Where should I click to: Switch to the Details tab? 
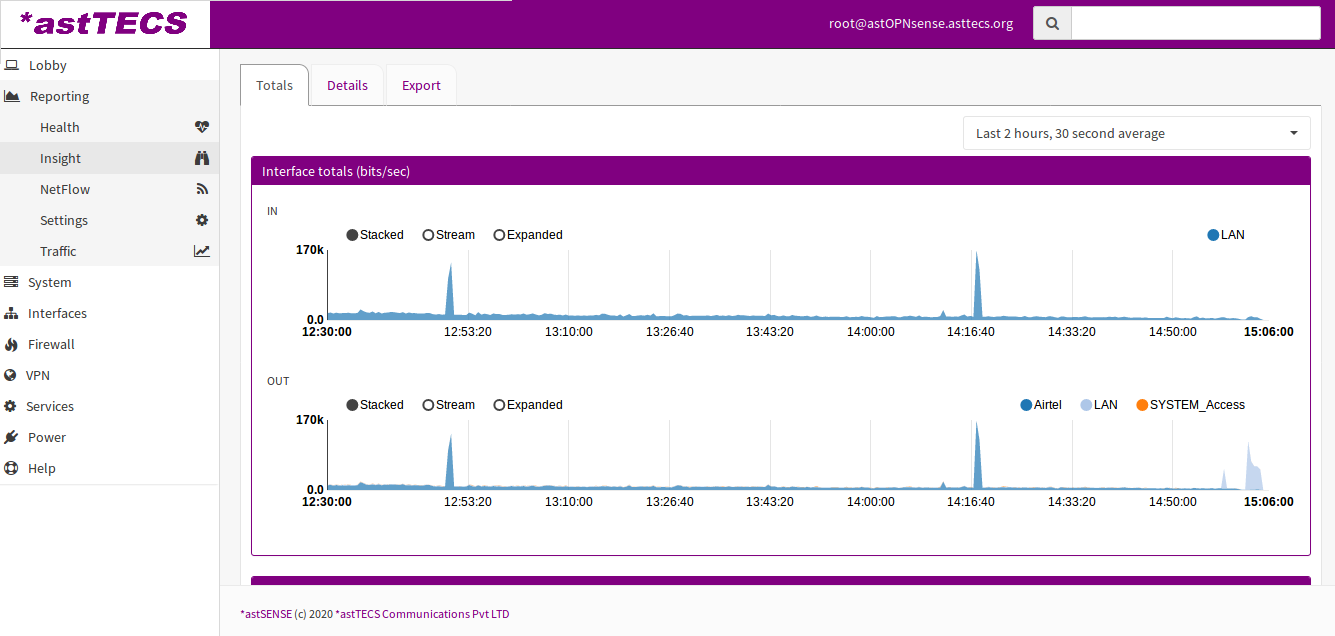(347, 85)
